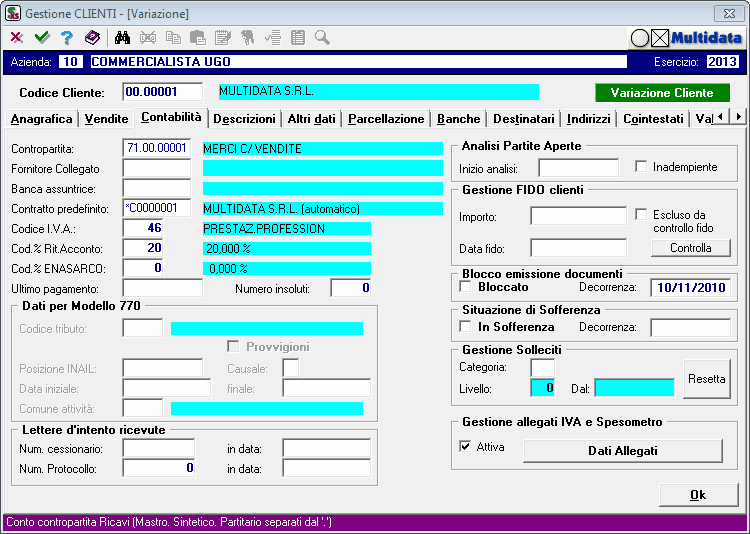Click the Num. Protocollo field
Screen dimensions: 750x534
click(x=159, y=468)
